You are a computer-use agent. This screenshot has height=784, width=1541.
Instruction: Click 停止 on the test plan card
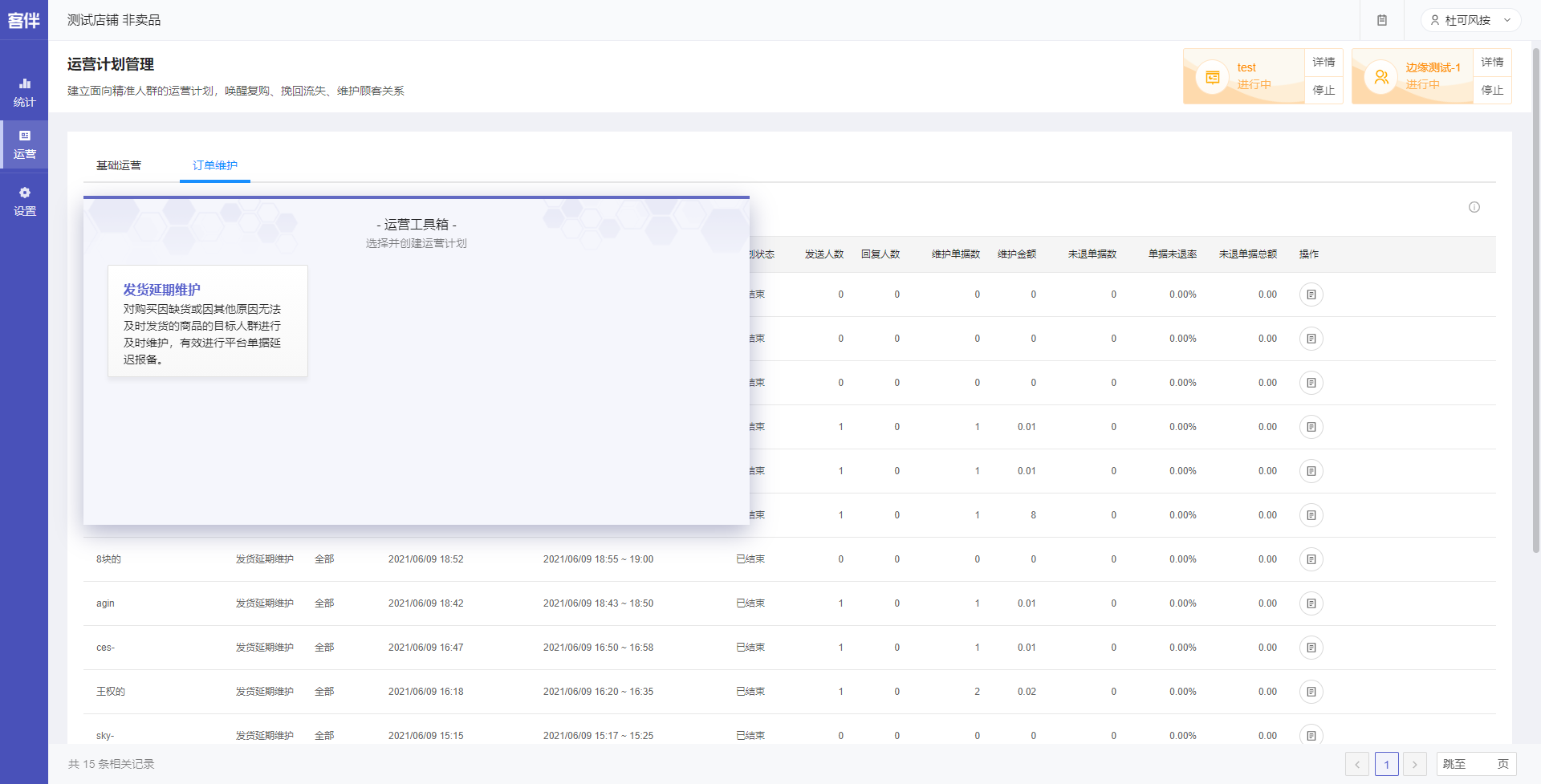pos(1323,90)
